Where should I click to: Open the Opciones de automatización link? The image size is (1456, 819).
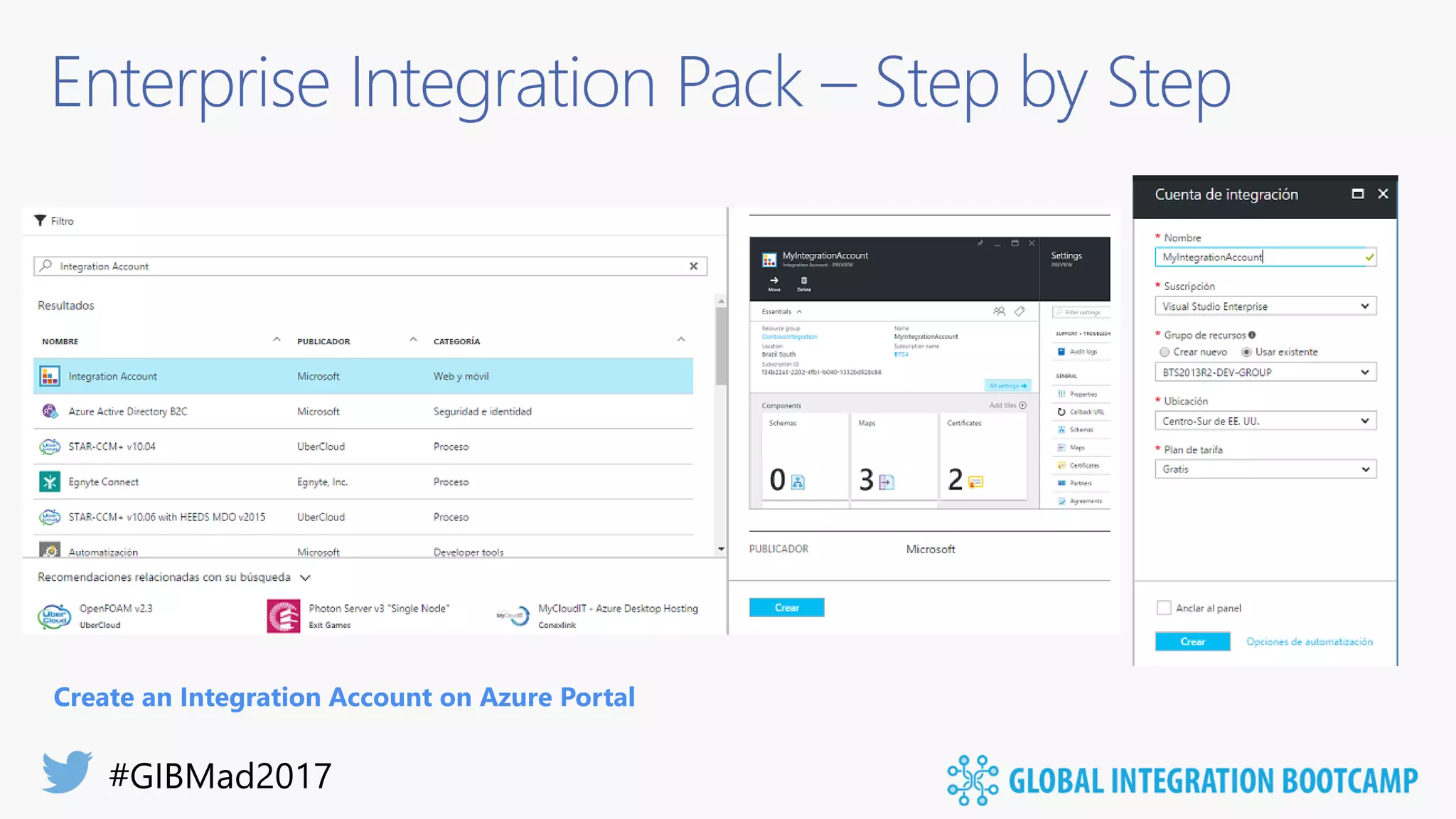[x=1310, y=641]
